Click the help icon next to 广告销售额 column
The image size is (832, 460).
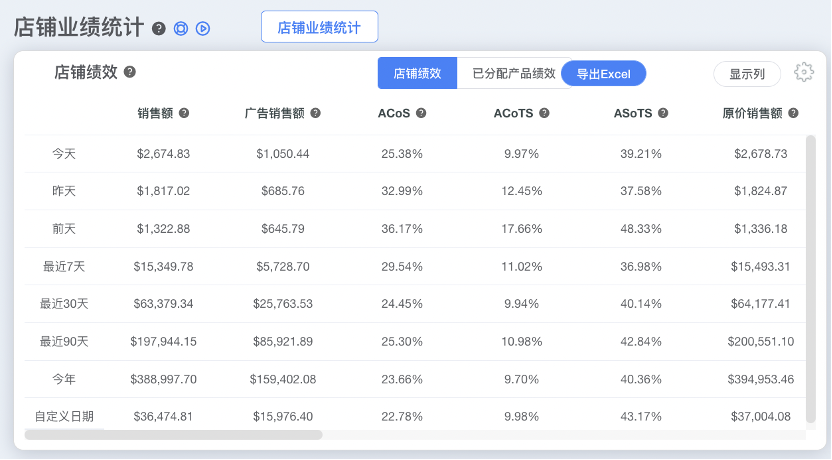click(x=315, y=113)
